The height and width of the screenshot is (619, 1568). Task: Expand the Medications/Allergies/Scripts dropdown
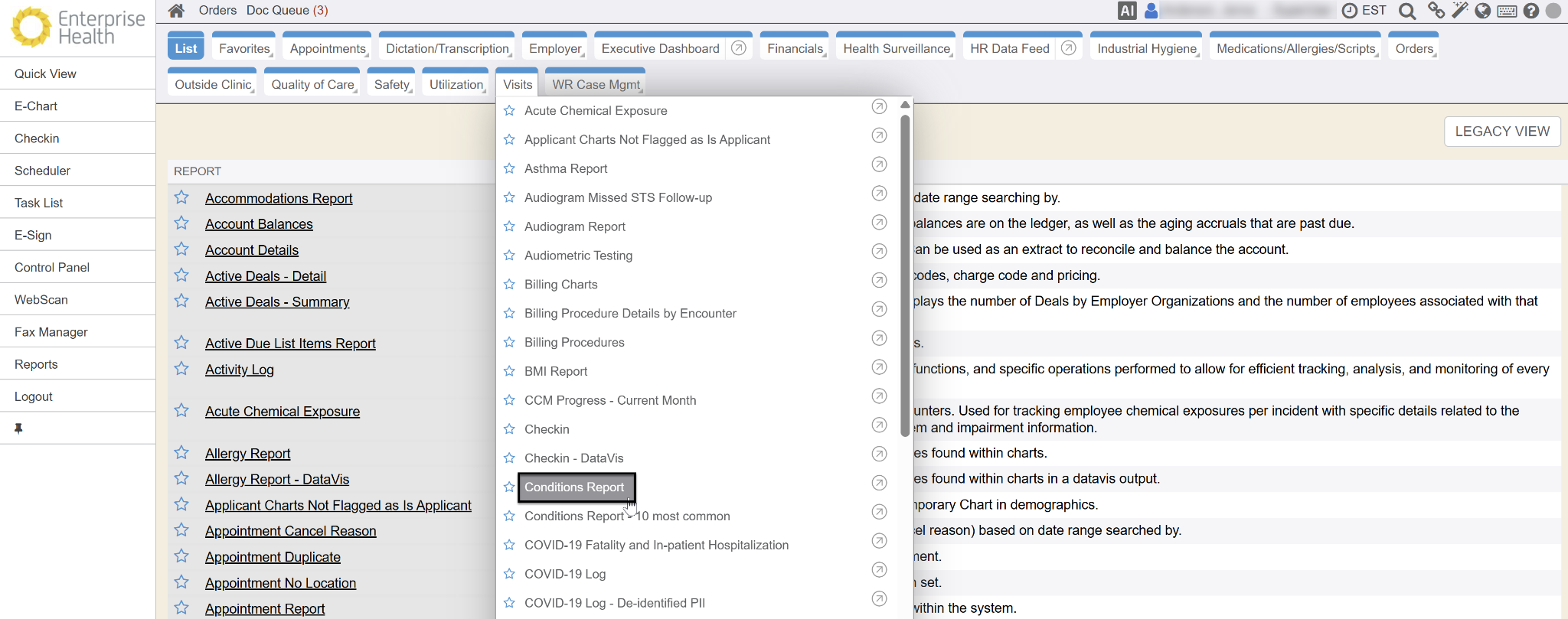point(1295,48)
